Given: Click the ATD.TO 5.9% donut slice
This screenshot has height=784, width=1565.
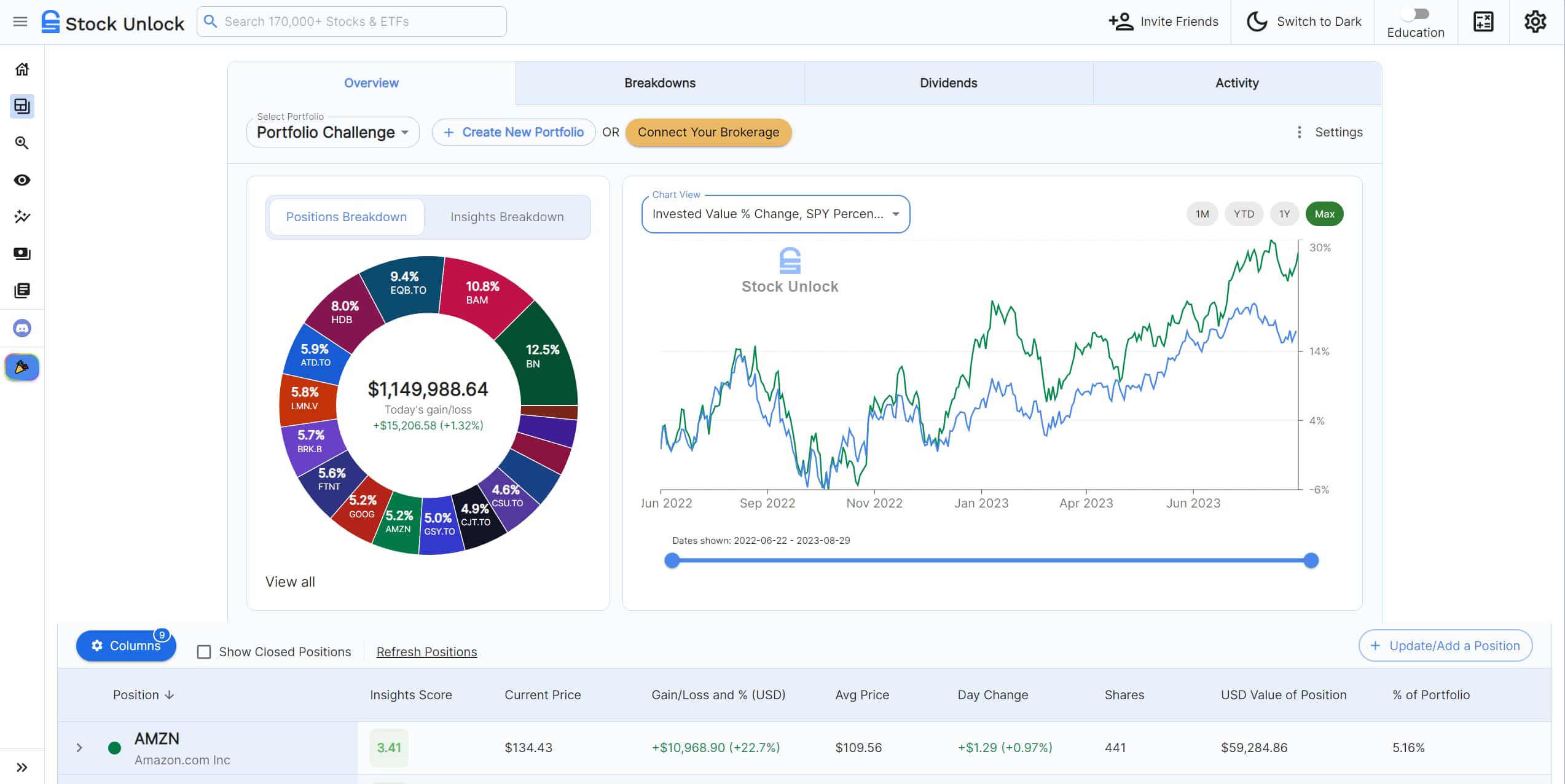Looking at the screenshot, I should pos(315,355).
